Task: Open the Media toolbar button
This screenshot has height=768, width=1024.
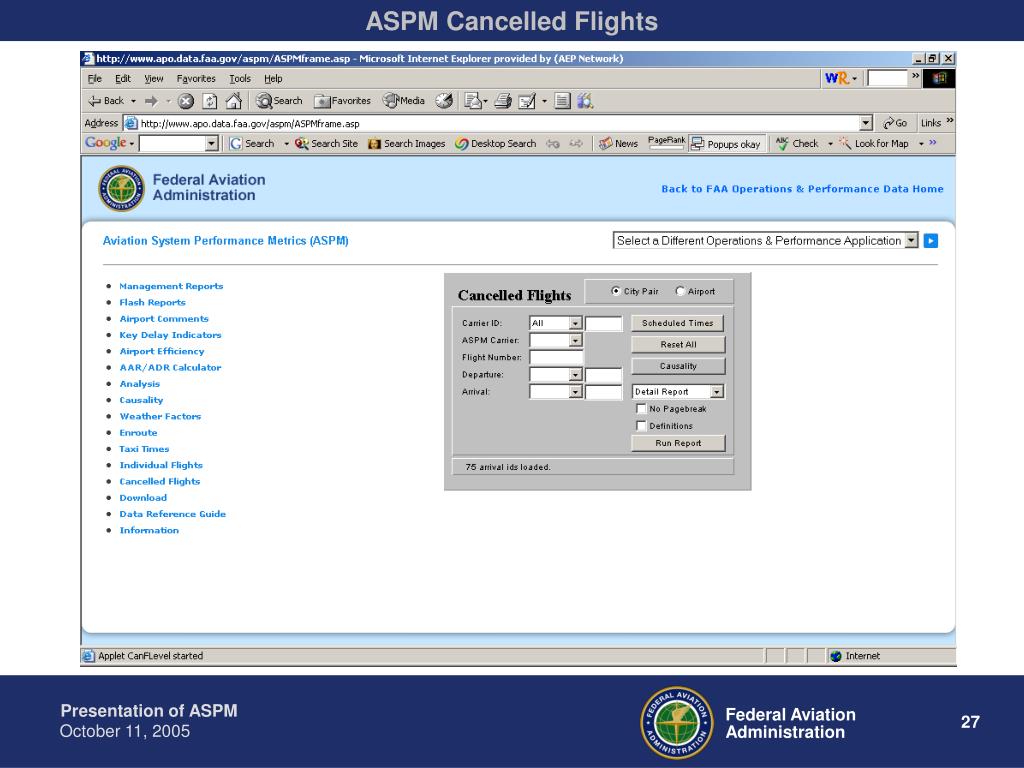Action: point(404,101)
